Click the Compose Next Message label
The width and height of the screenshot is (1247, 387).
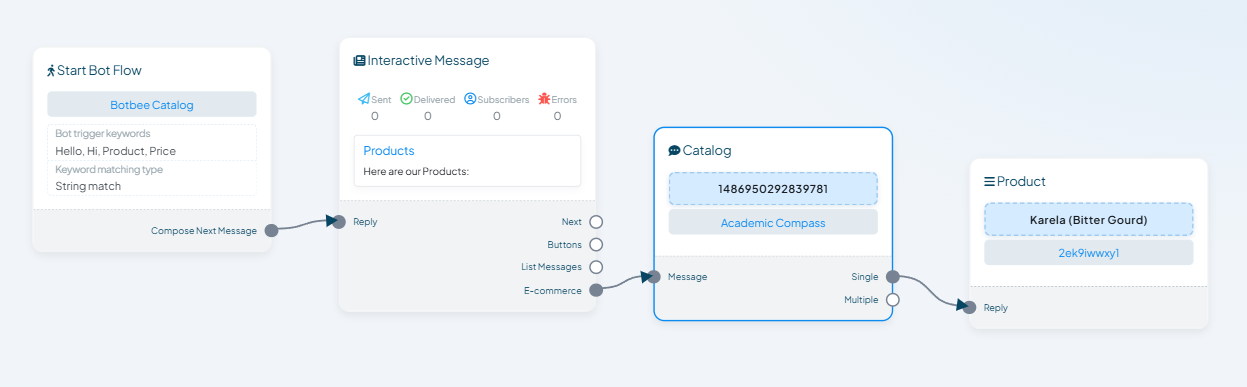(204, 231)
